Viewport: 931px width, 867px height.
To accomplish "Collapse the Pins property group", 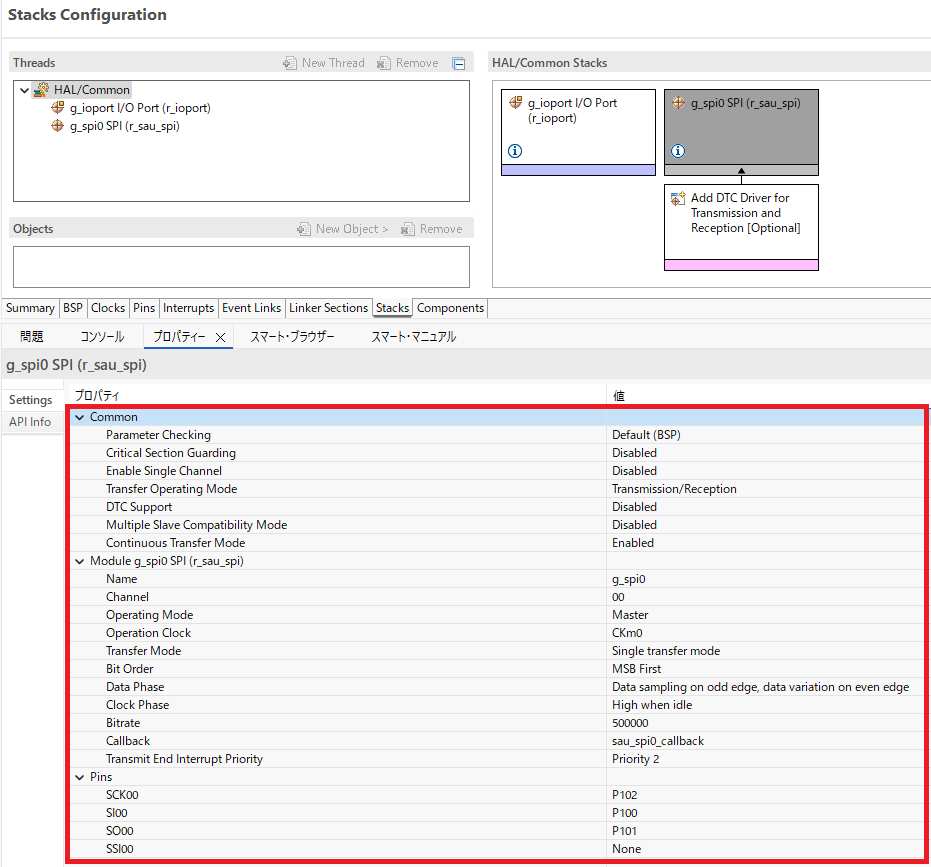I will coord(80,777).
